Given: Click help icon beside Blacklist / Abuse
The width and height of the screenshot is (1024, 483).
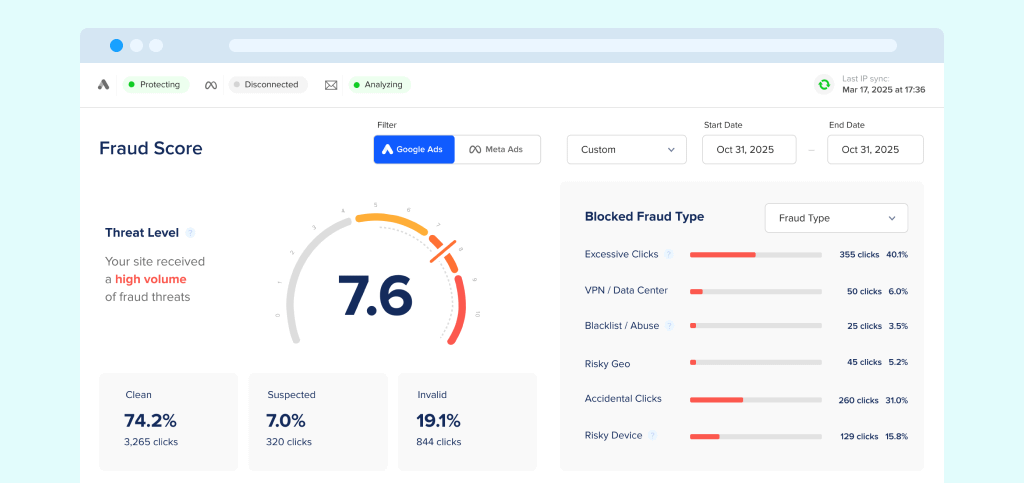Looking at the screenshot, I should point(669,326).
